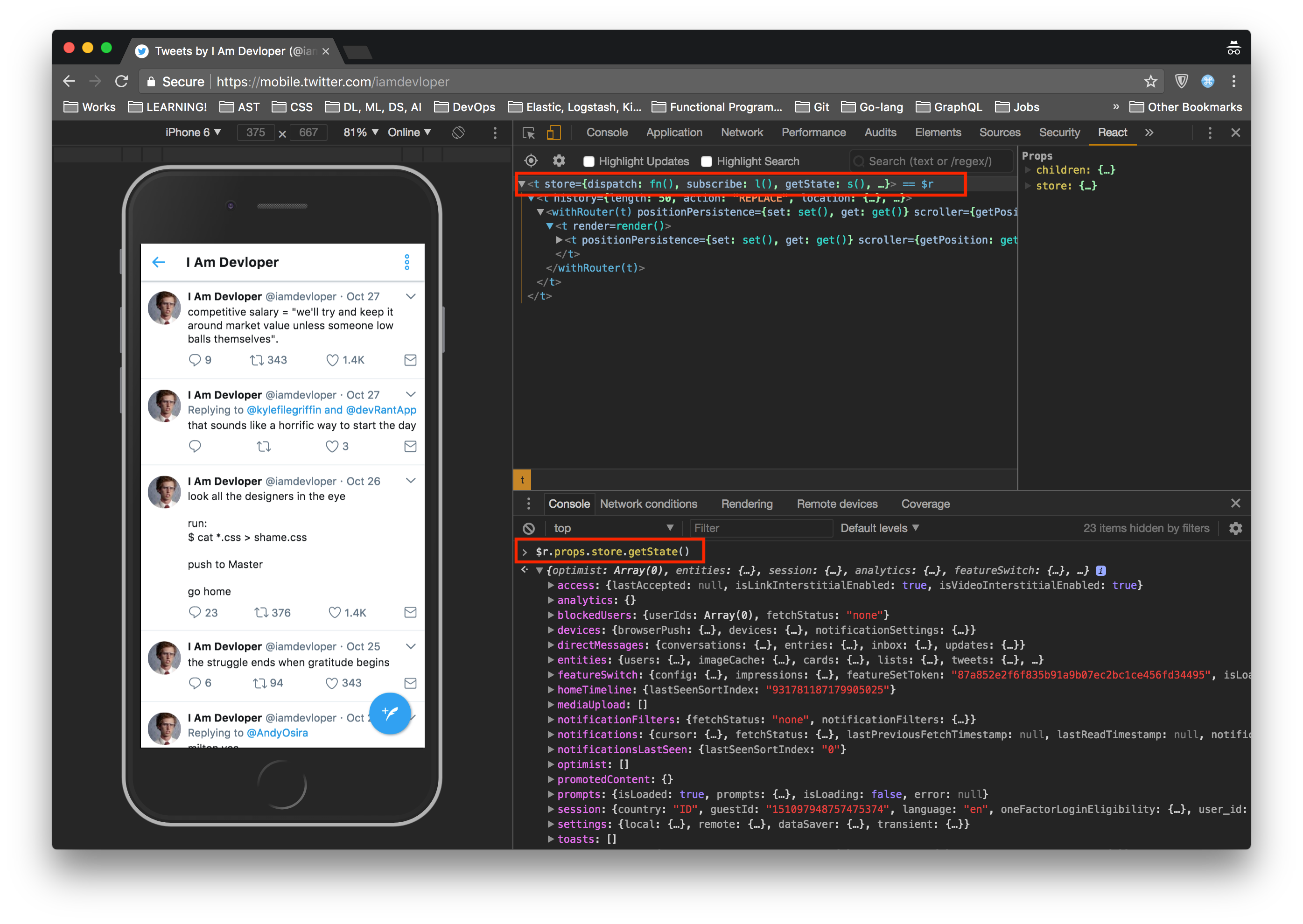Reply to the competitive salary tweet

tap(194, 360)
